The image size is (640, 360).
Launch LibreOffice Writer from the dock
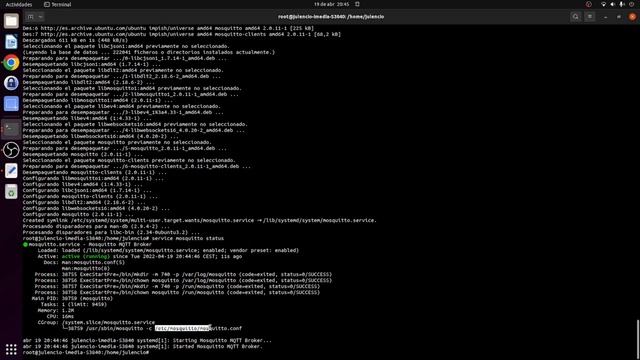pos(11,42)
